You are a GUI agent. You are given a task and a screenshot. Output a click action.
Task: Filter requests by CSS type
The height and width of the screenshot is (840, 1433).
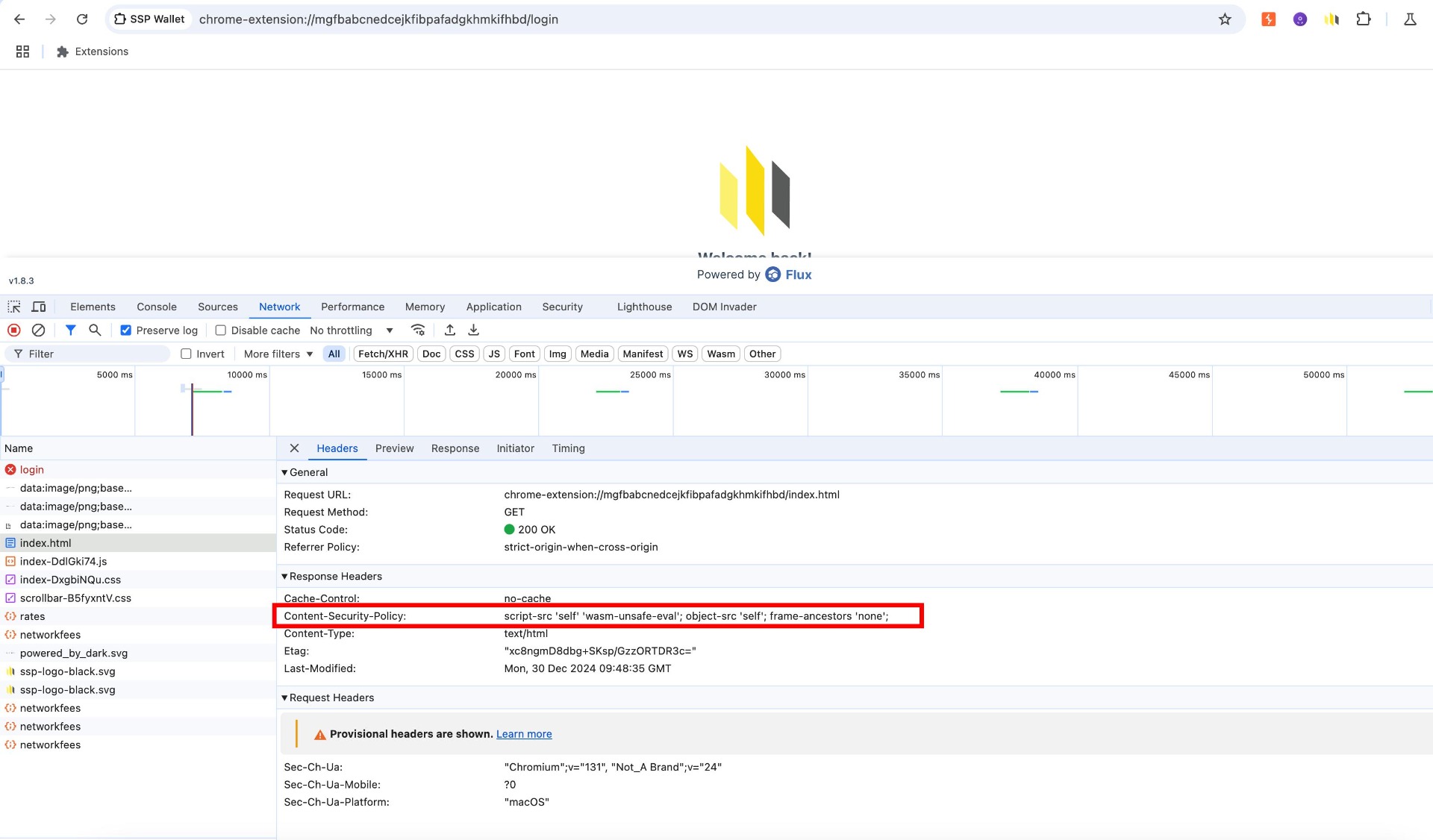(464, 354)
